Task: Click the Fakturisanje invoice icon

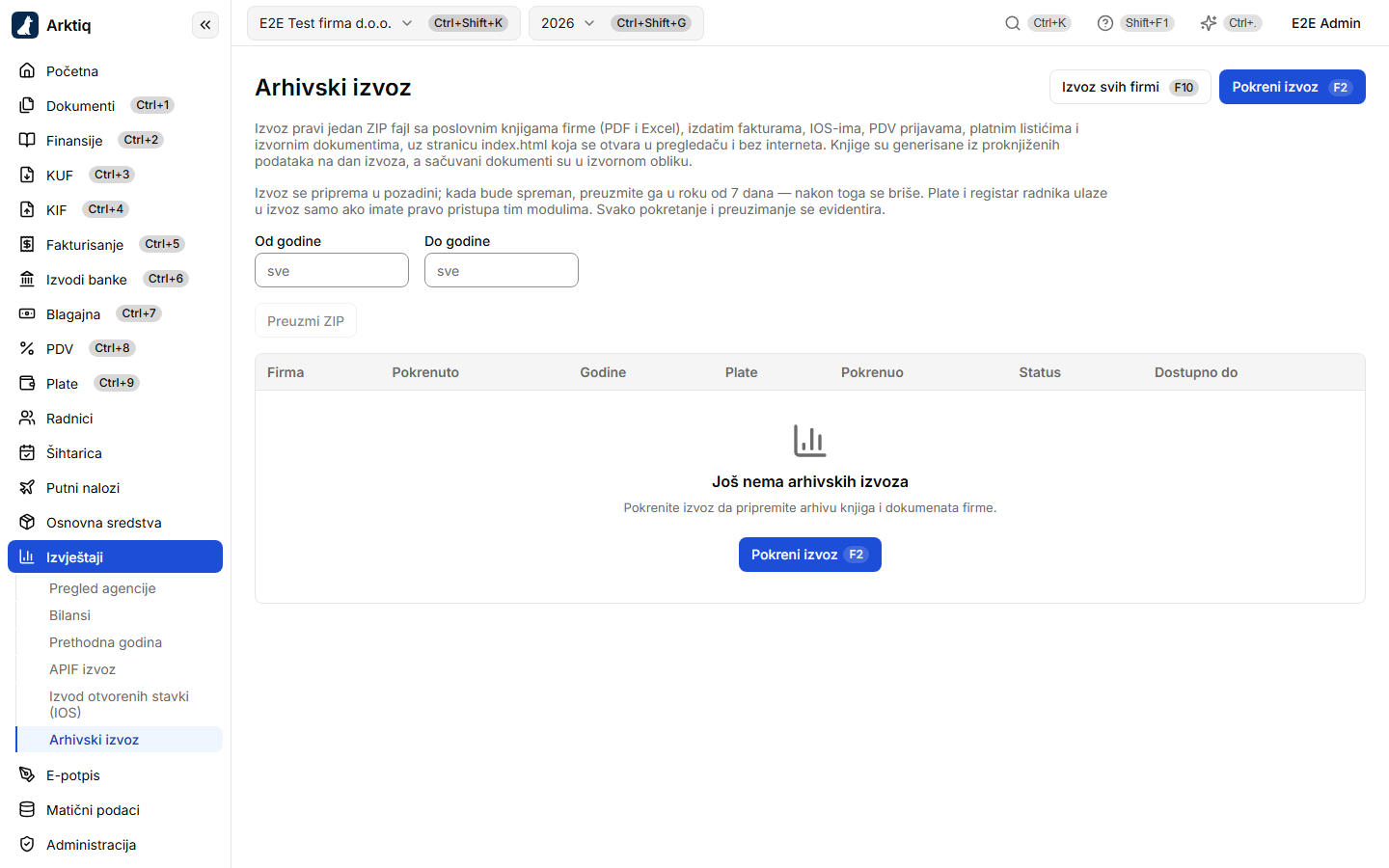Action: click(27, 244)
